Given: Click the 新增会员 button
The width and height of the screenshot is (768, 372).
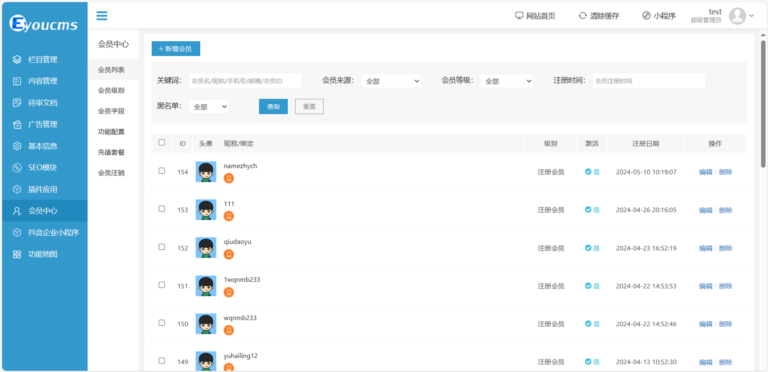Looking at the screenshot, I should [176, 49].
